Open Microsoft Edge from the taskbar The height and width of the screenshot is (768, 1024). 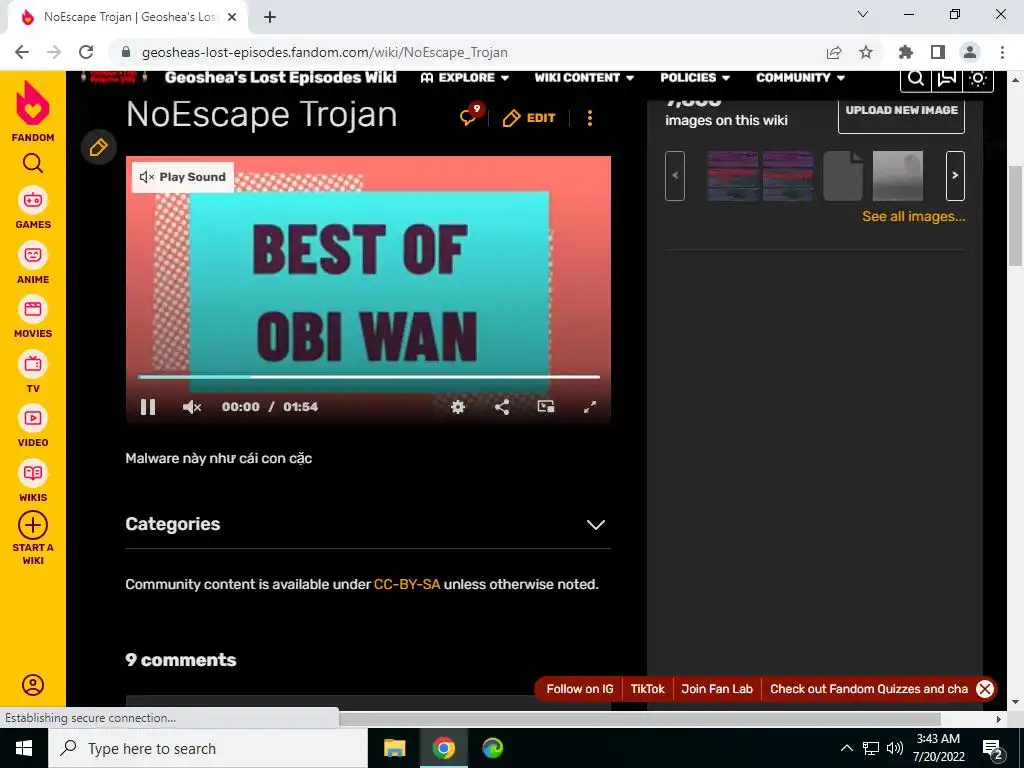point(493,748)
